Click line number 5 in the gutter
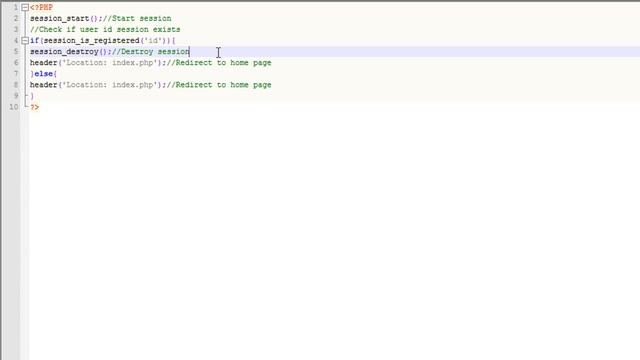The width and height of the screenshot is (640, 360). click(x=16, y=51)
